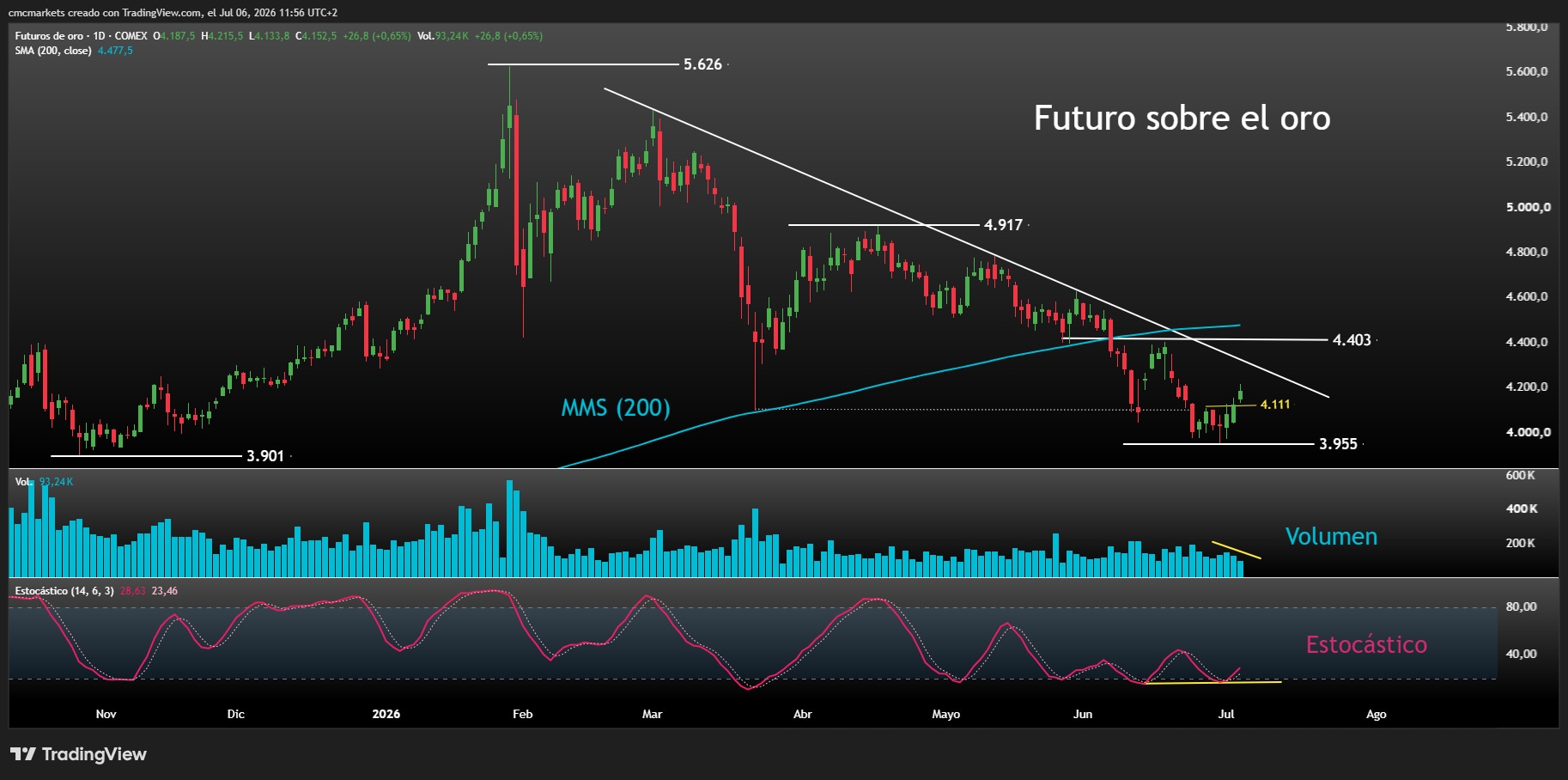Click the 'Jul' time axis label

point(1226,714)
